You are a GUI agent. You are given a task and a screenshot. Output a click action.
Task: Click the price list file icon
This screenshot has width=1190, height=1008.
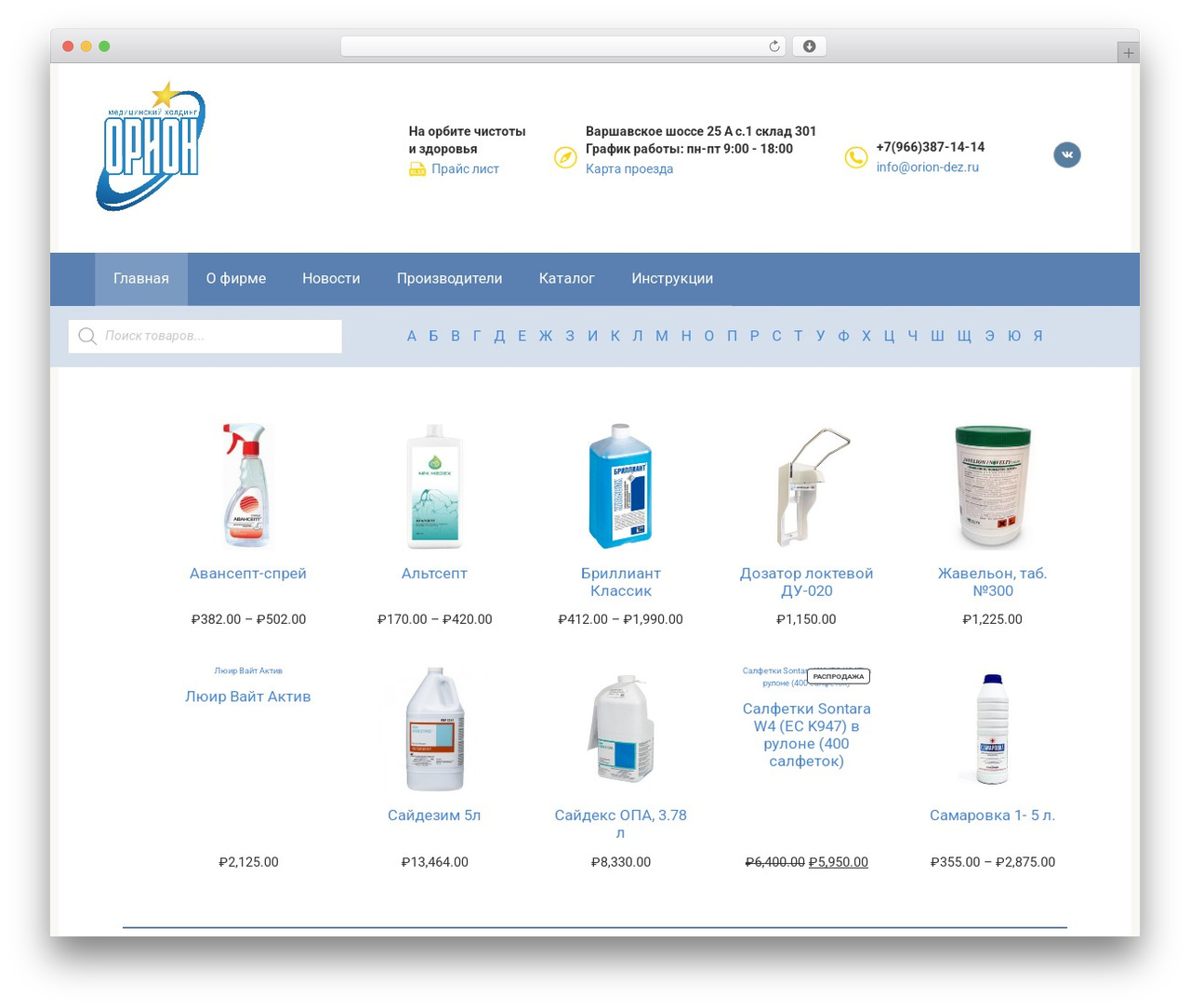pyautogui.click(x=417, y=169)
